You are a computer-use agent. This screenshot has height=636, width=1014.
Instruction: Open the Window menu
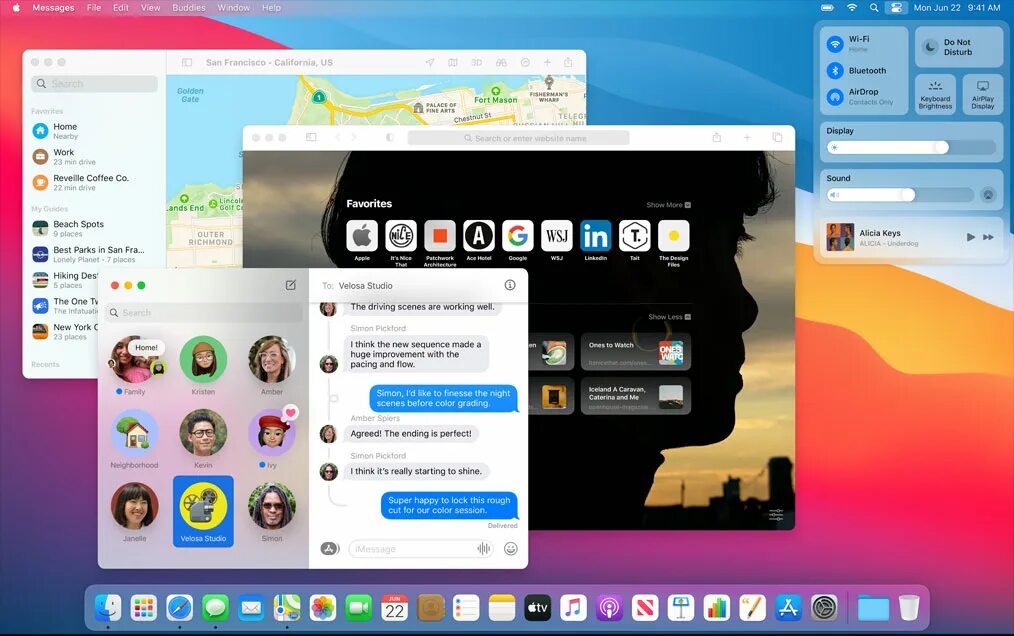coord(233,7)
